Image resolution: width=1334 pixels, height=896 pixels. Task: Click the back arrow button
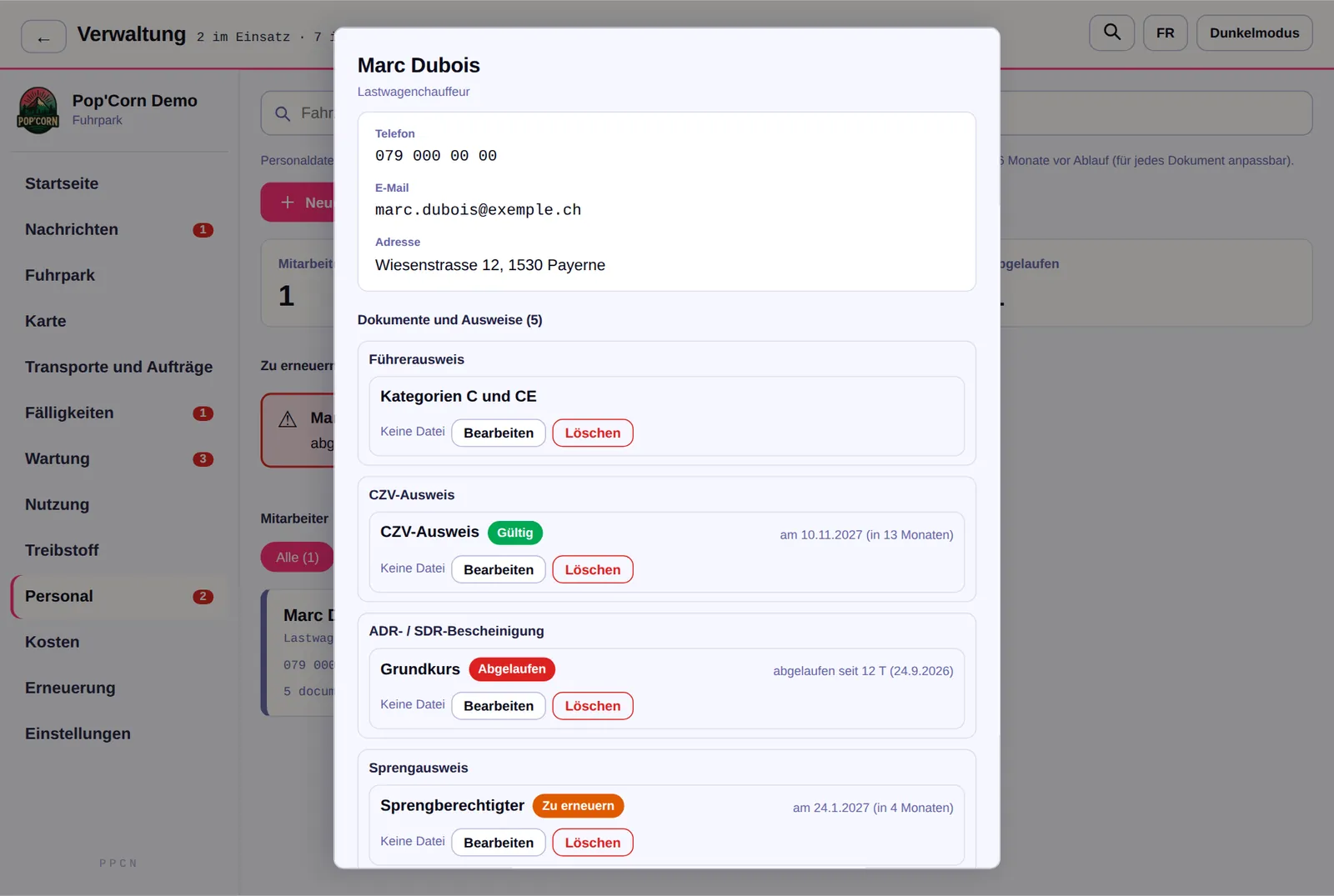(43, 37)
